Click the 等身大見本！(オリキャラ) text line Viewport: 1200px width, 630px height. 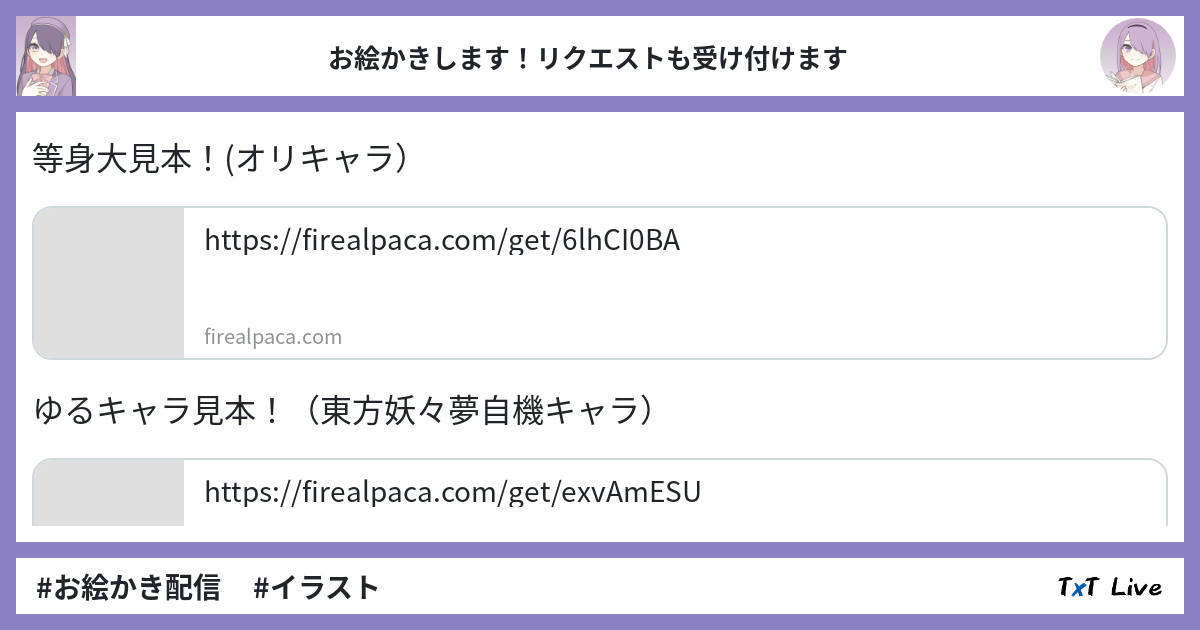pos(220,159)
